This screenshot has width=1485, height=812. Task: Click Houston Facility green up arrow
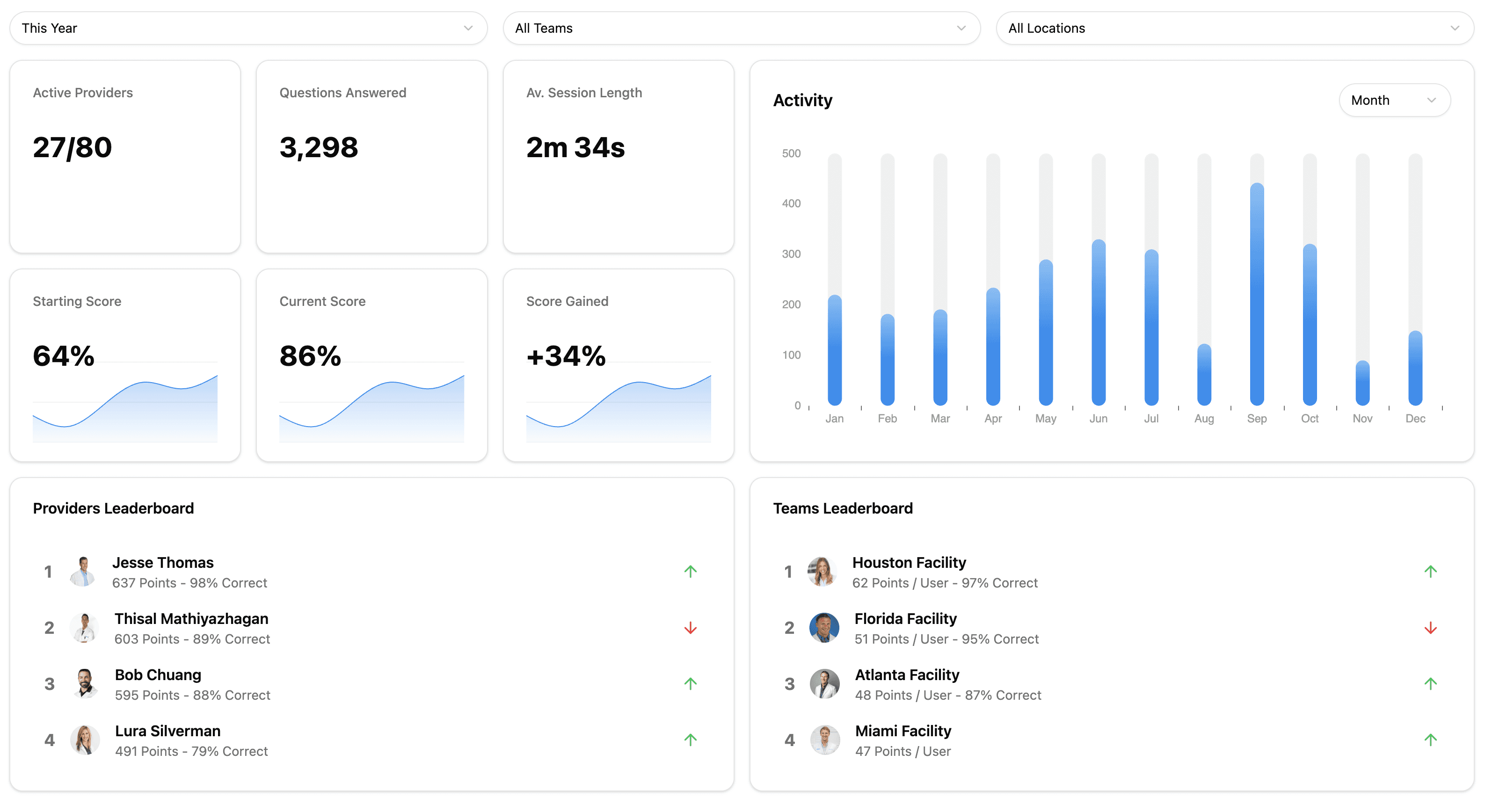click(x=1430, y=571)
